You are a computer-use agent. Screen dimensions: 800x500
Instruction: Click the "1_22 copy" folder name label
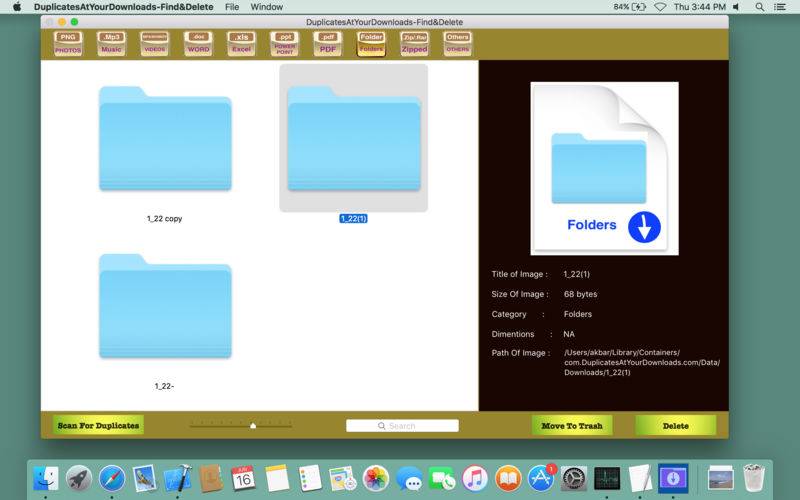(x=164, y=218)
